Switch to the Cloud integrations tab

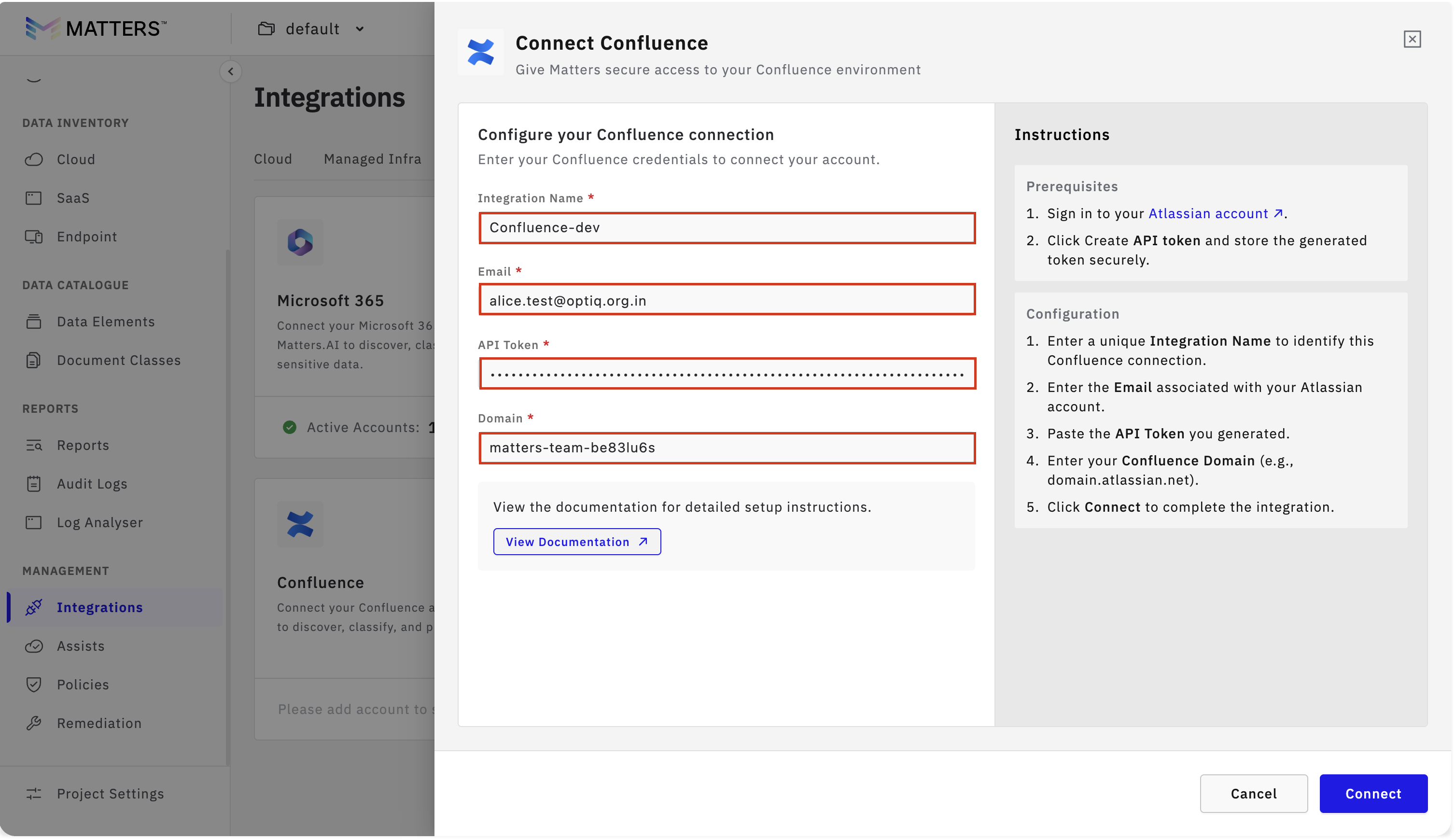point(273,159)
